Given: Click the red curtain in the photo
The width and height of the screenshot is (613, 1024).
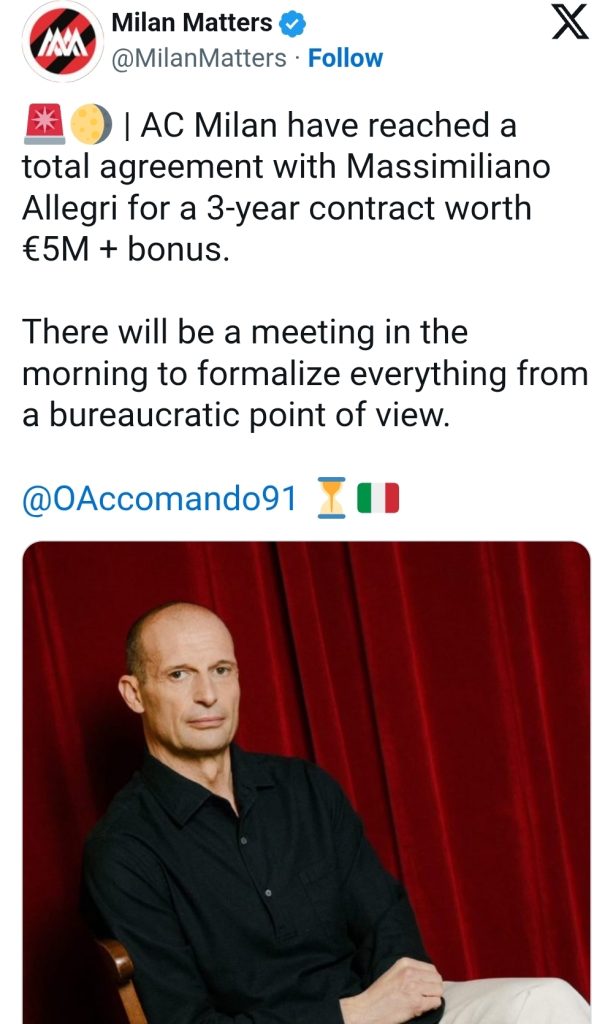Looking at the screenshot, I should [x=450, y=700].
